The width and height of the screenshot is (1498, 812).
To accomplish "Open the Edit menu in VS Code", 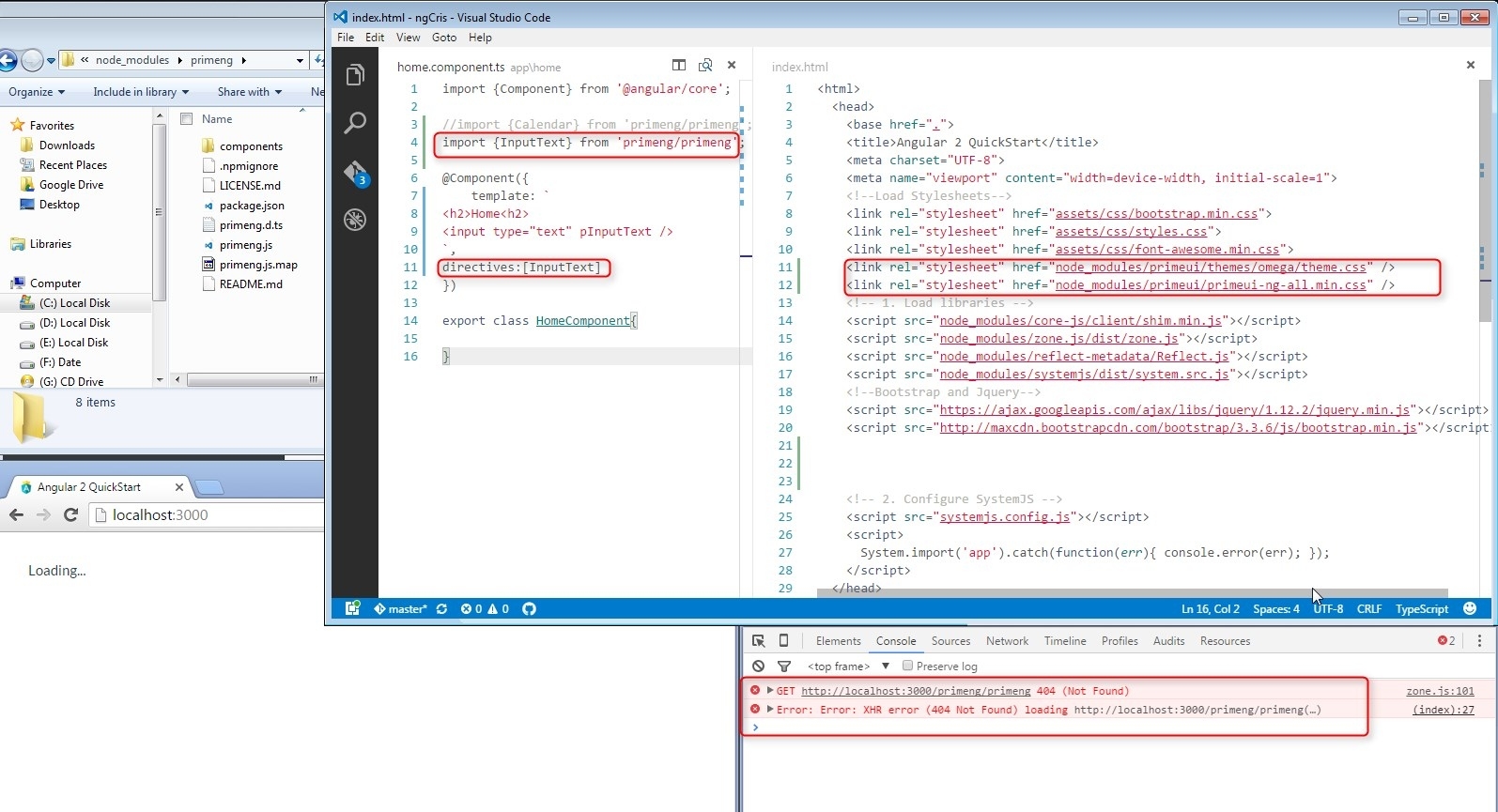I will 375,38.
